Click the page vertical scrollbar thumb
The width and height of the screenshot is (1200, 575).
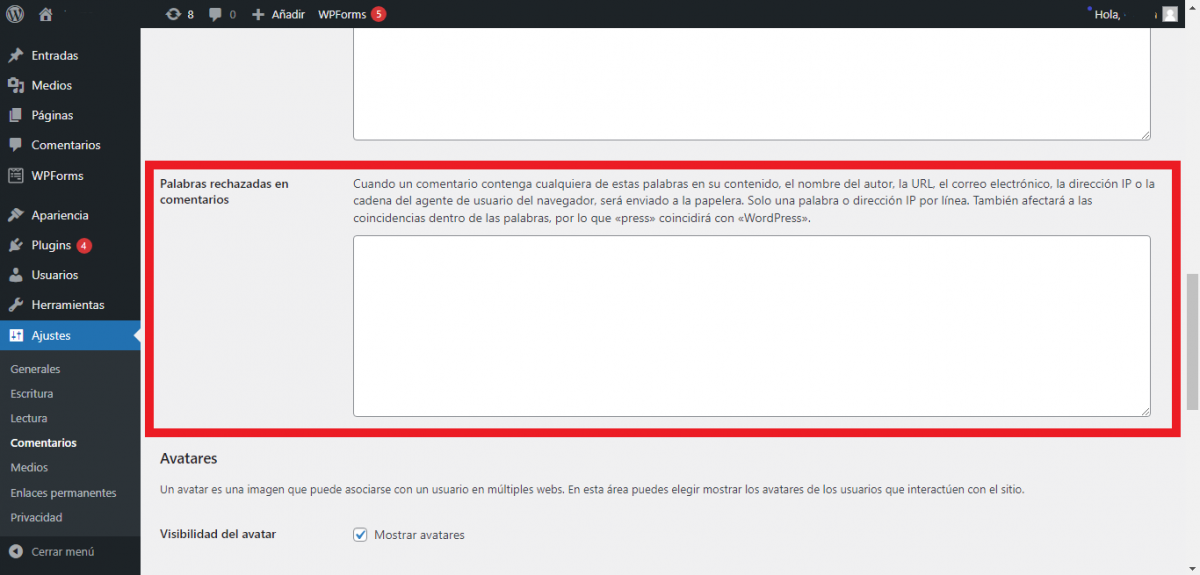1192,340
